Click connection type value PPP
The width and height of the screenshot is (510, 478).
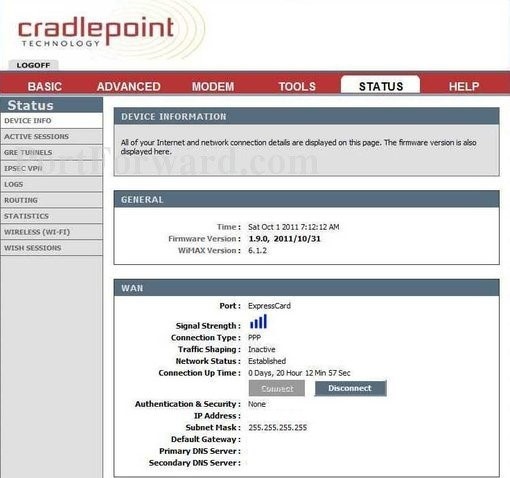coord(254,338)
